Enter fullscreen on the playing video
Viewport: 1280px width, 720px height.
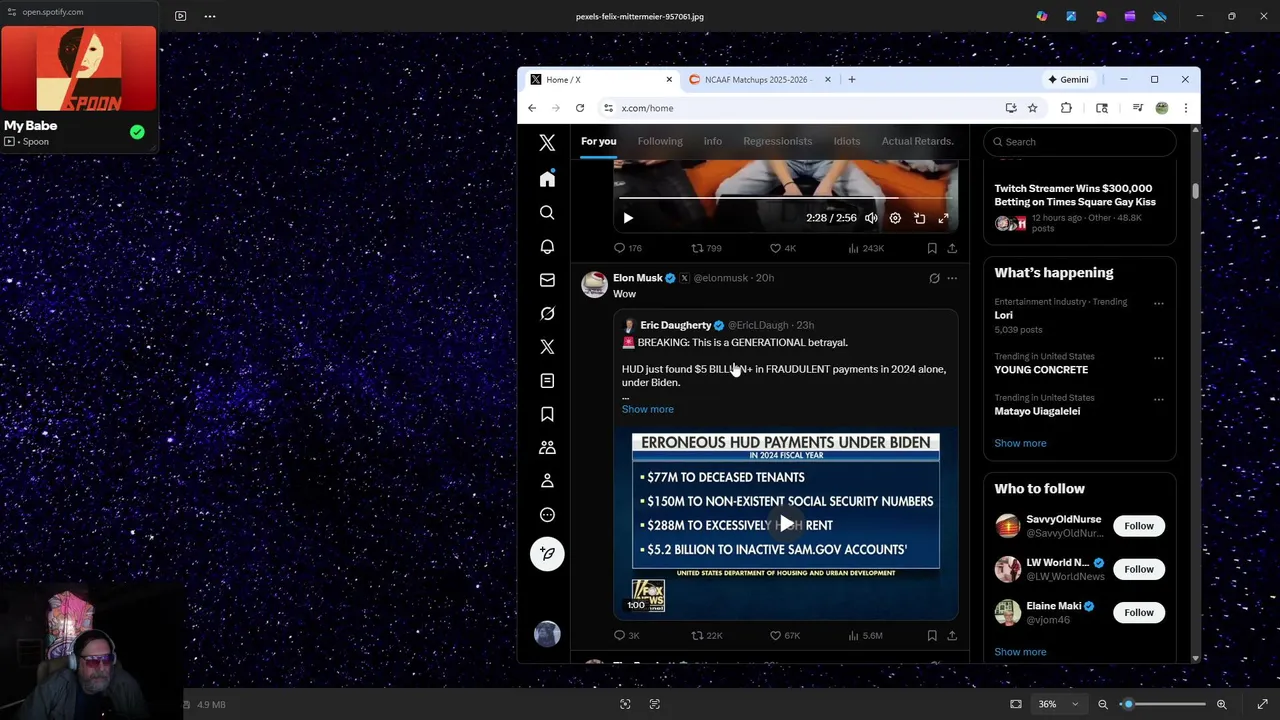(x=943, y=218)
